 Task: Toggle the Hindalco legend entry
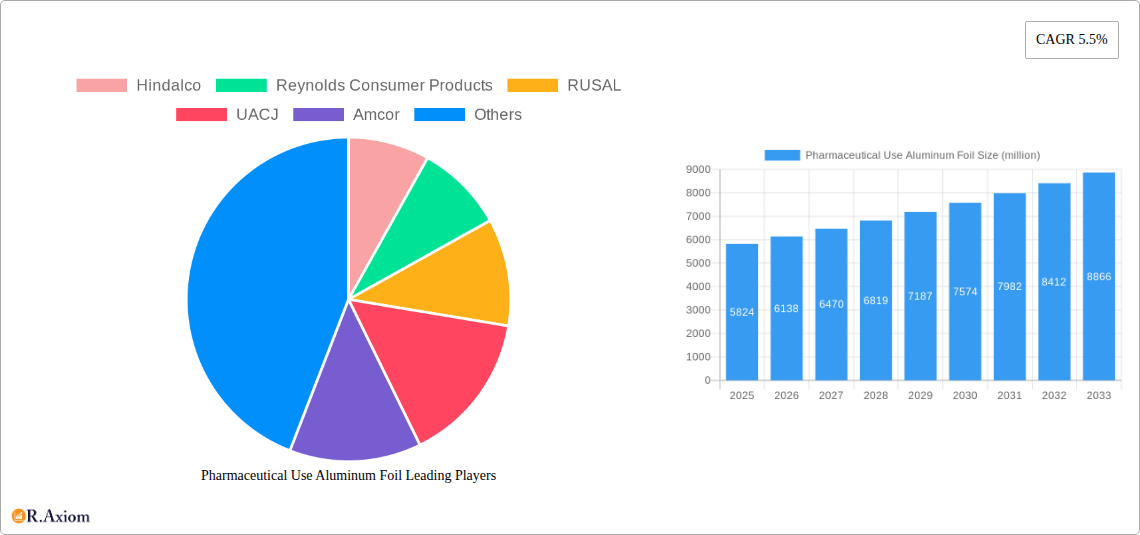click(139, 86)
